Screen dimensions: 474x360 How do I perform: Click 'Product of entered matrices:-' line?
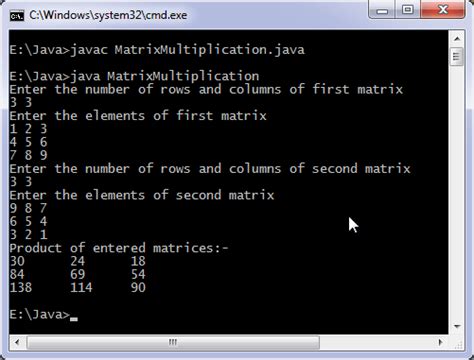click(x=119, y=248)
